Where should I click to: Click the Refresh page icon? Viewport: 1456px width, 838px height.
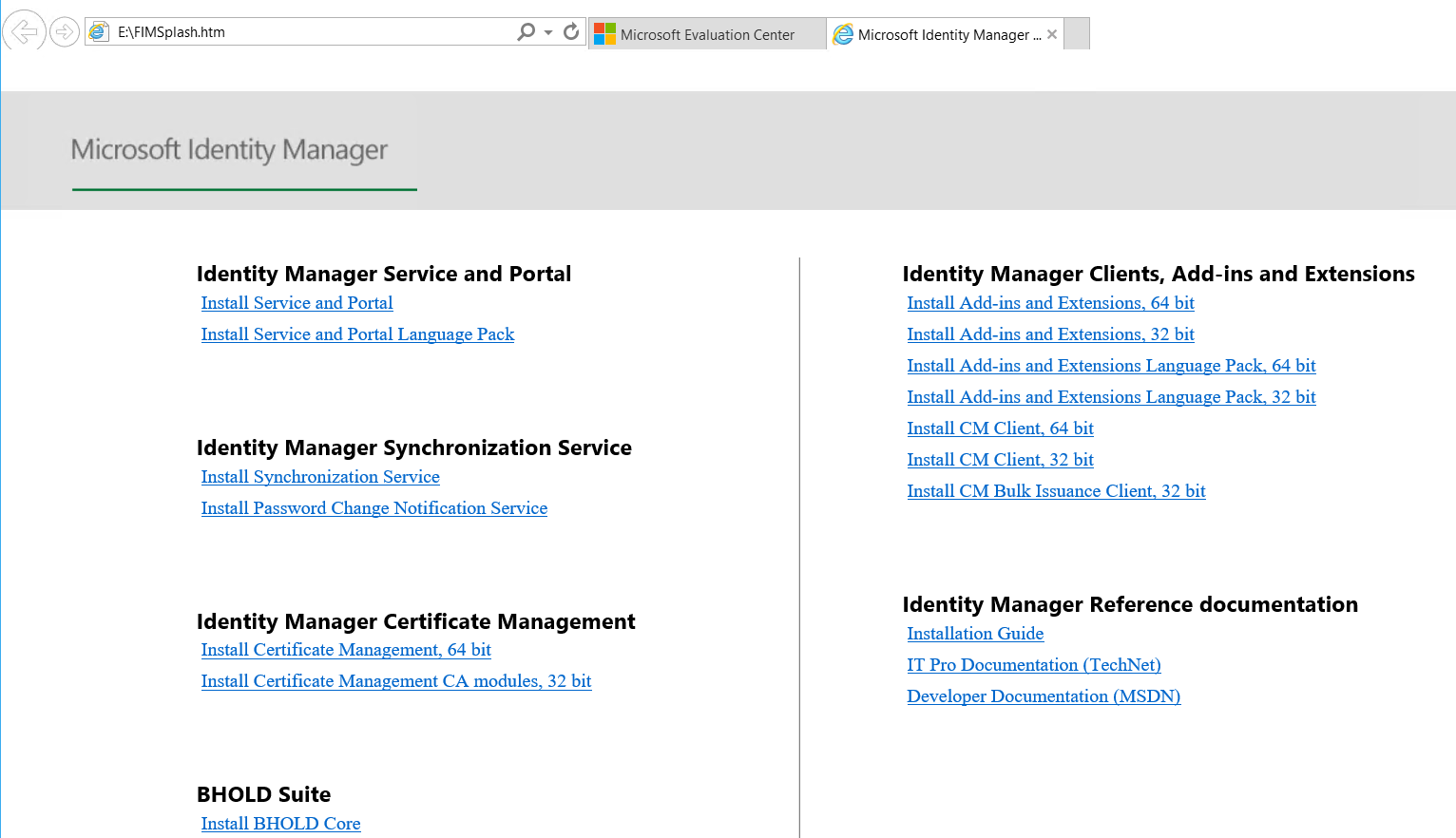[x=571, y=32]
